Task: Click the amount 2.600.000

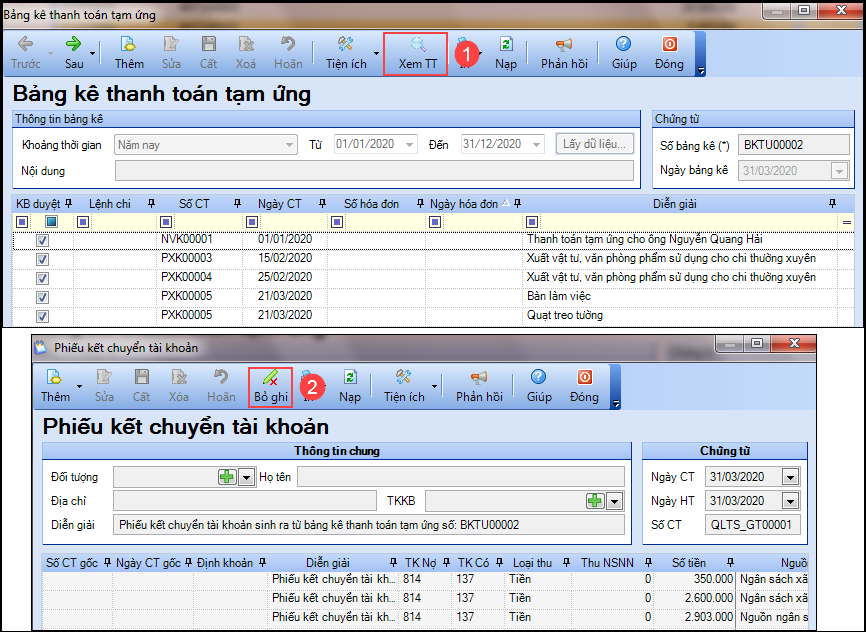Action: coord(709,598)
